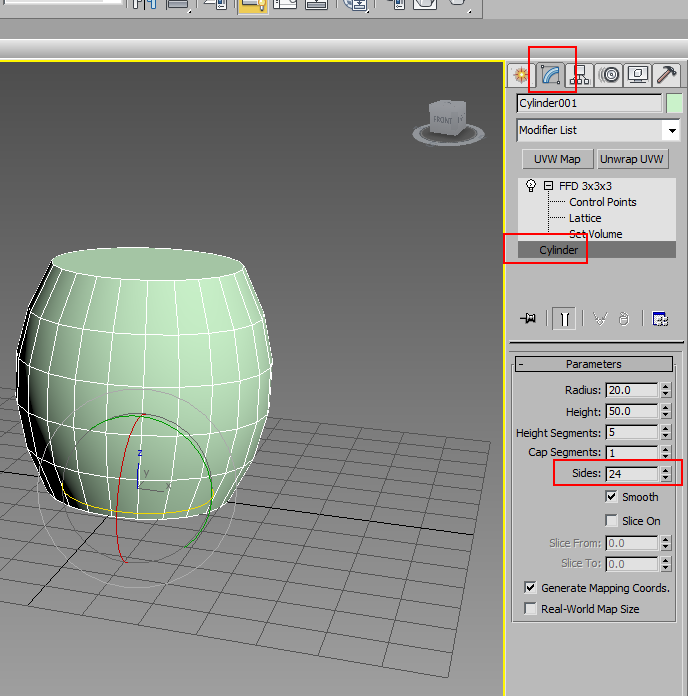Check Real-World Map Size option
The image size is (688, 696).
(531, 609)
